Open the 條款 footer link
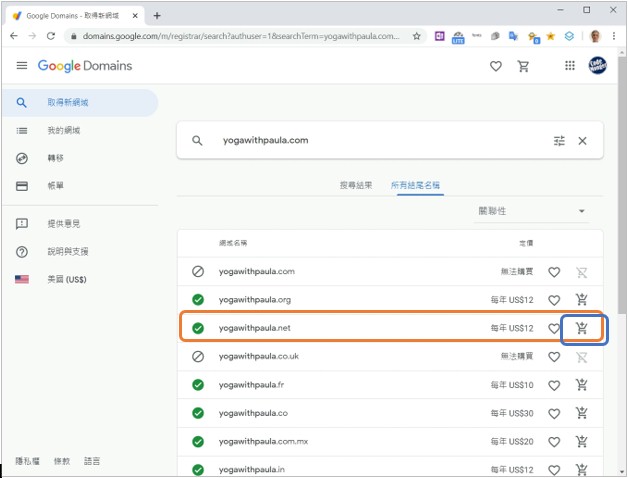 coord(62,461)
